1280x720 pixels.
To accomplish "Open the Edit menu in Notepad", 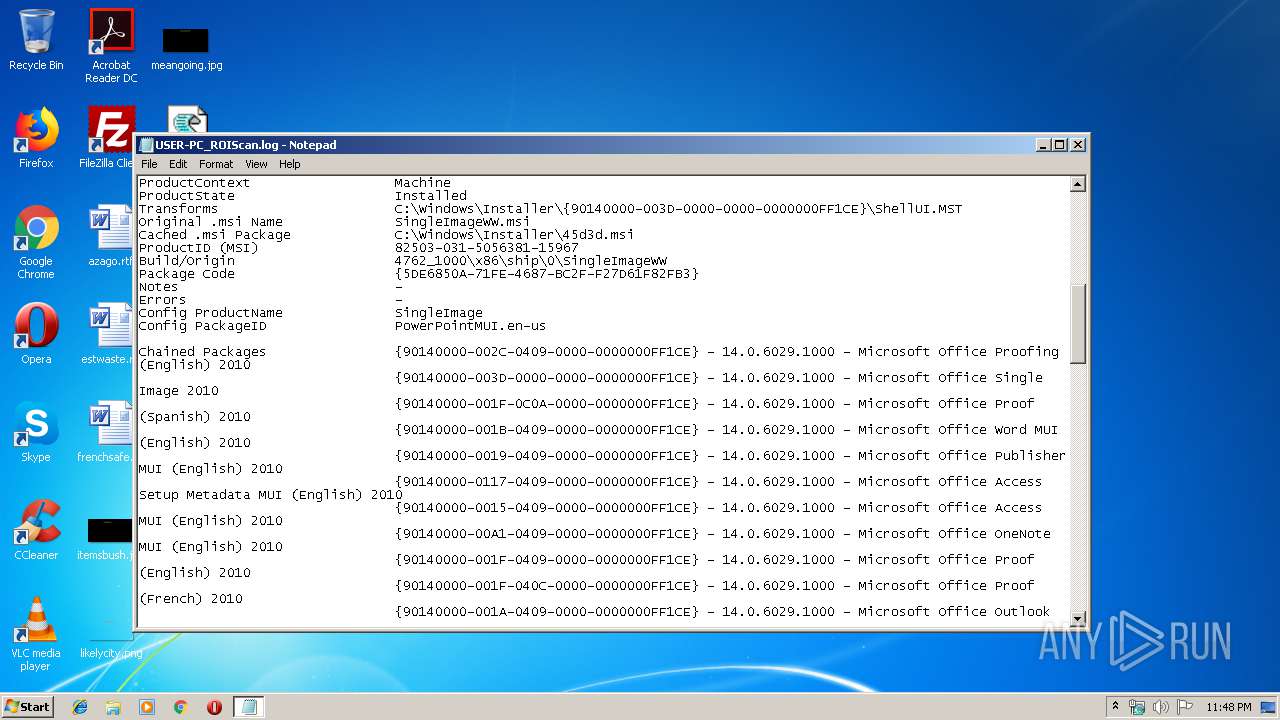I will tap(178, 164).
